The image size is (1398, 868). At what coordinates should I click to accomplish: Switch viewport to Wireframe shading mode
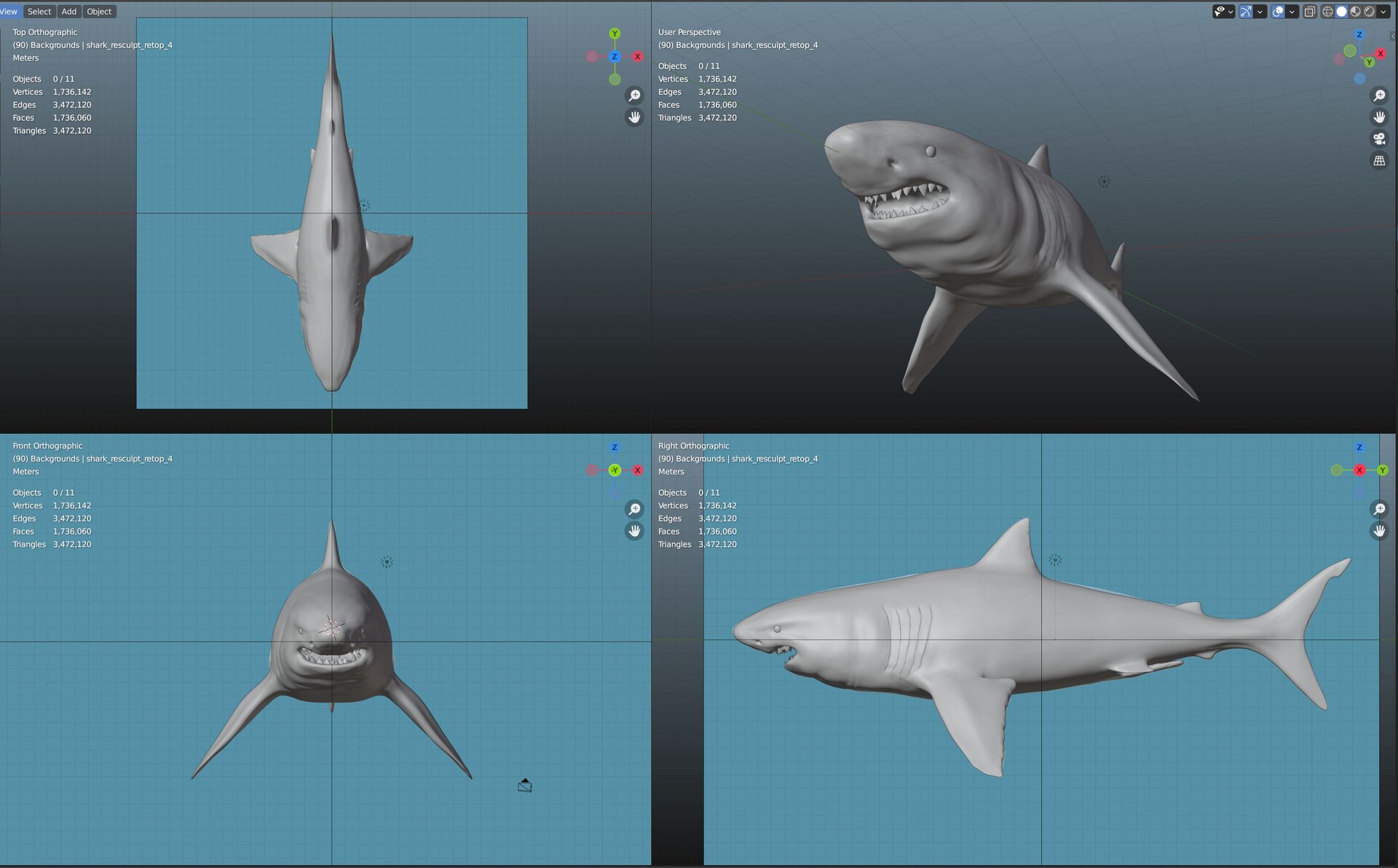1327,11
